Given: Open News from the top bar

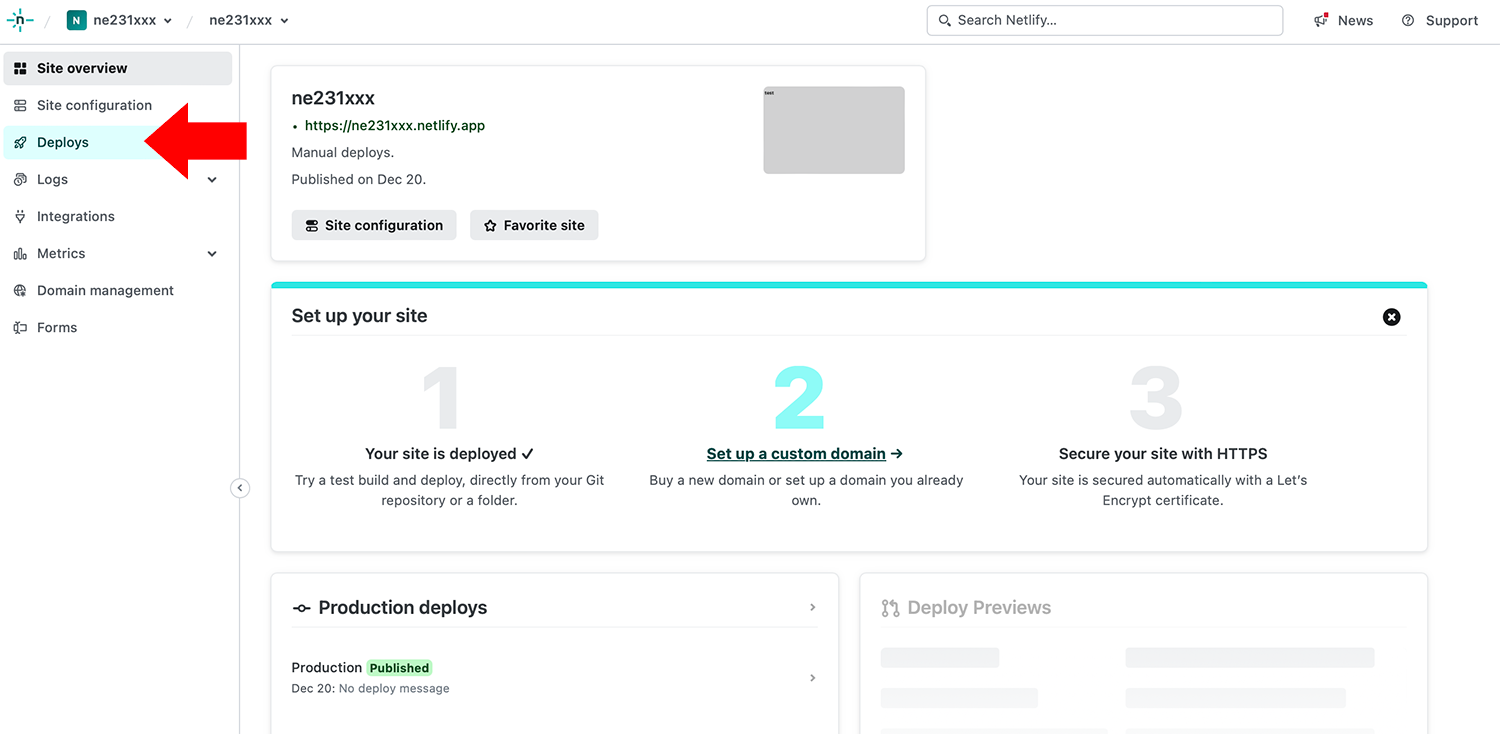Looking at the screenshot, I should 1343,20.
